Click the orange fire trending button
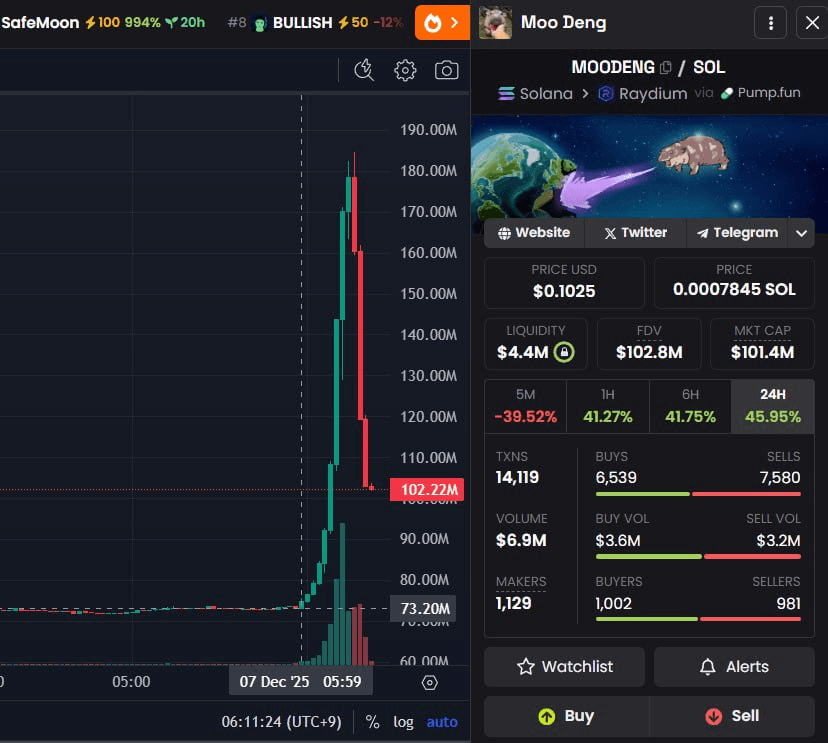This screenshot has height=743, width=828. [x=442, y=22]
